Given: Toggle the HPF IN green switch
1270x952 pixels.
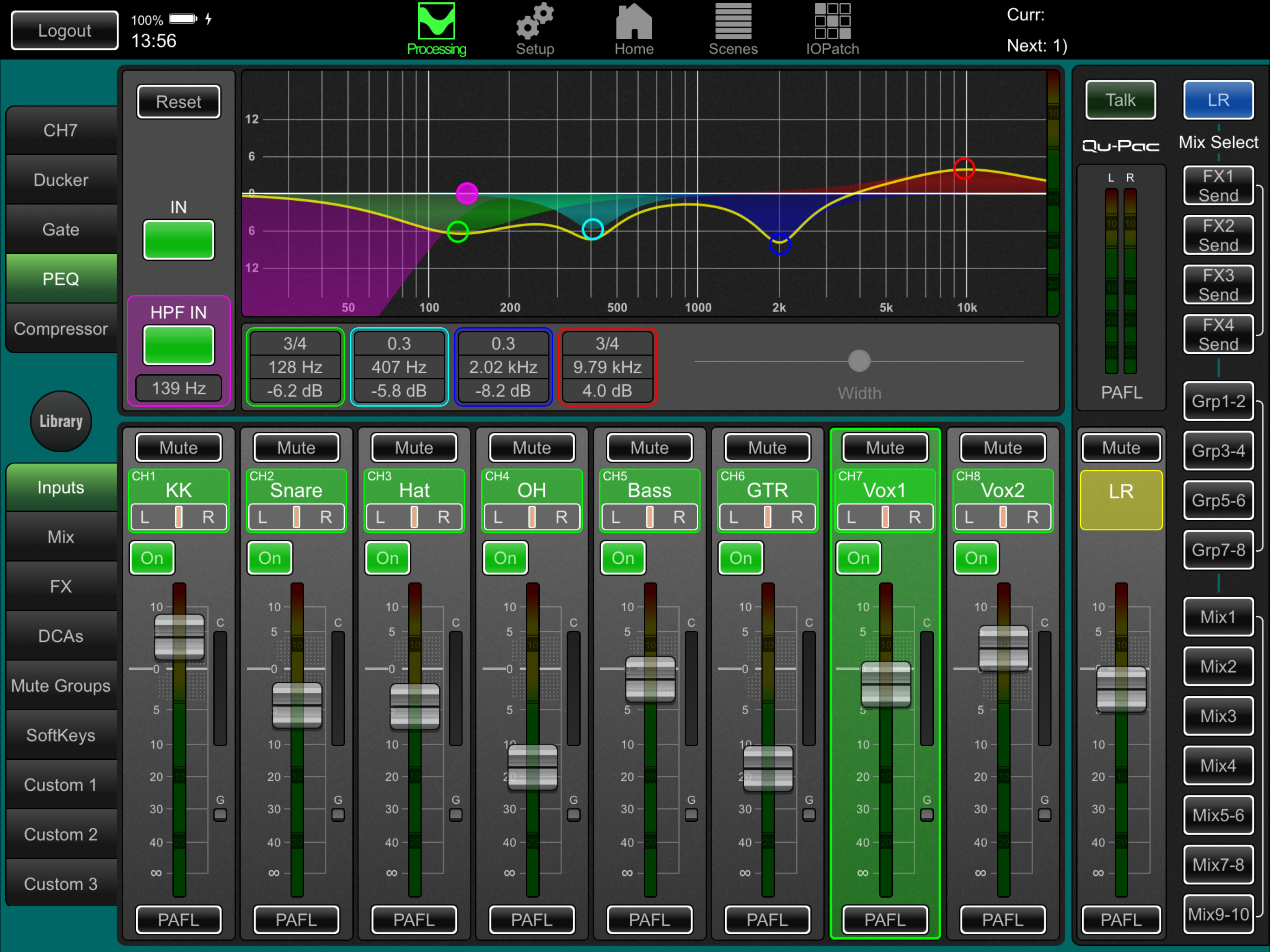Looking at the screenshot, I should click(179, 345).
